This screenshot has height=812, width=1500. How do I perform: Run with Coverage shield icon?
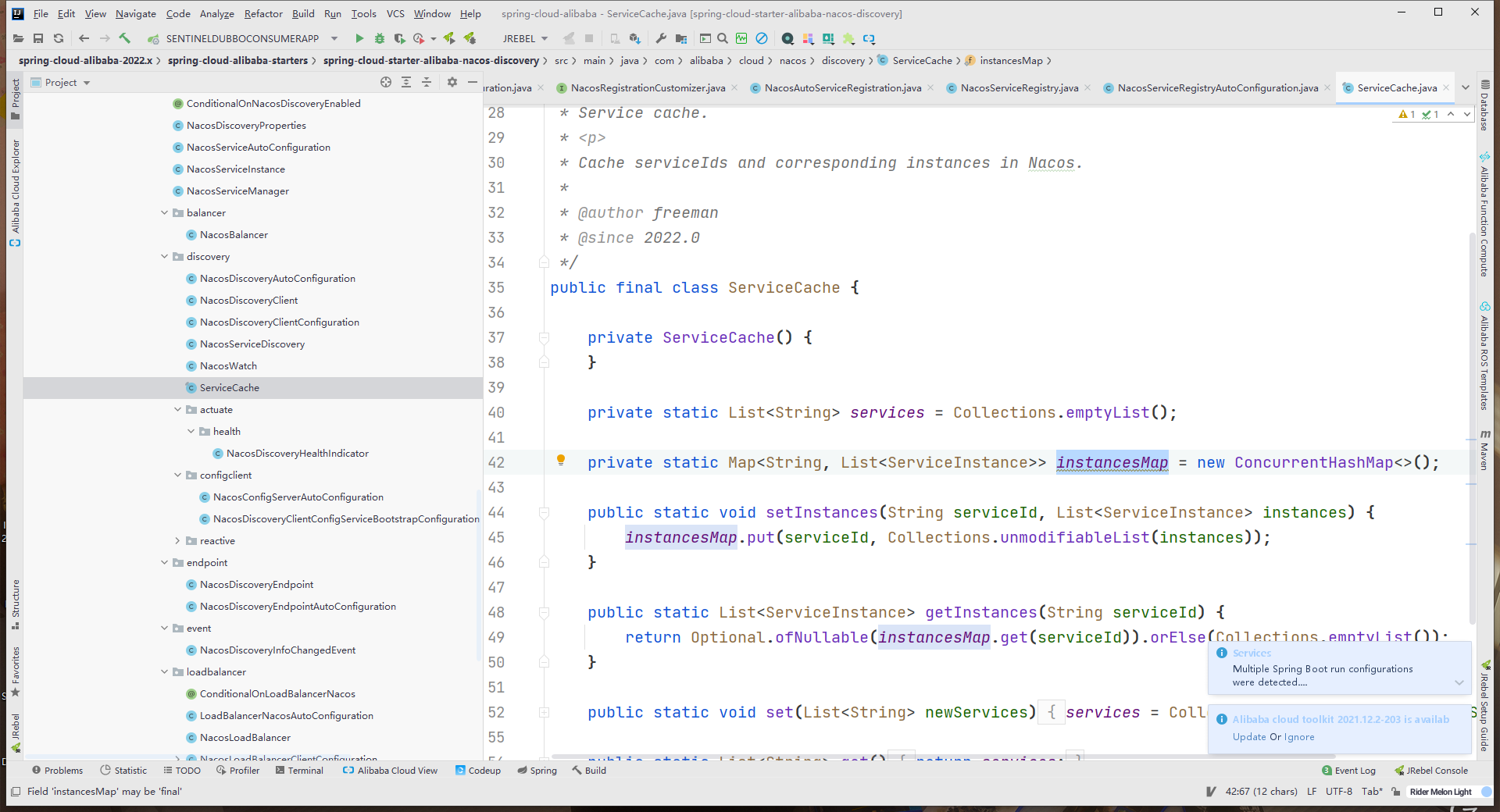[399, 38]
